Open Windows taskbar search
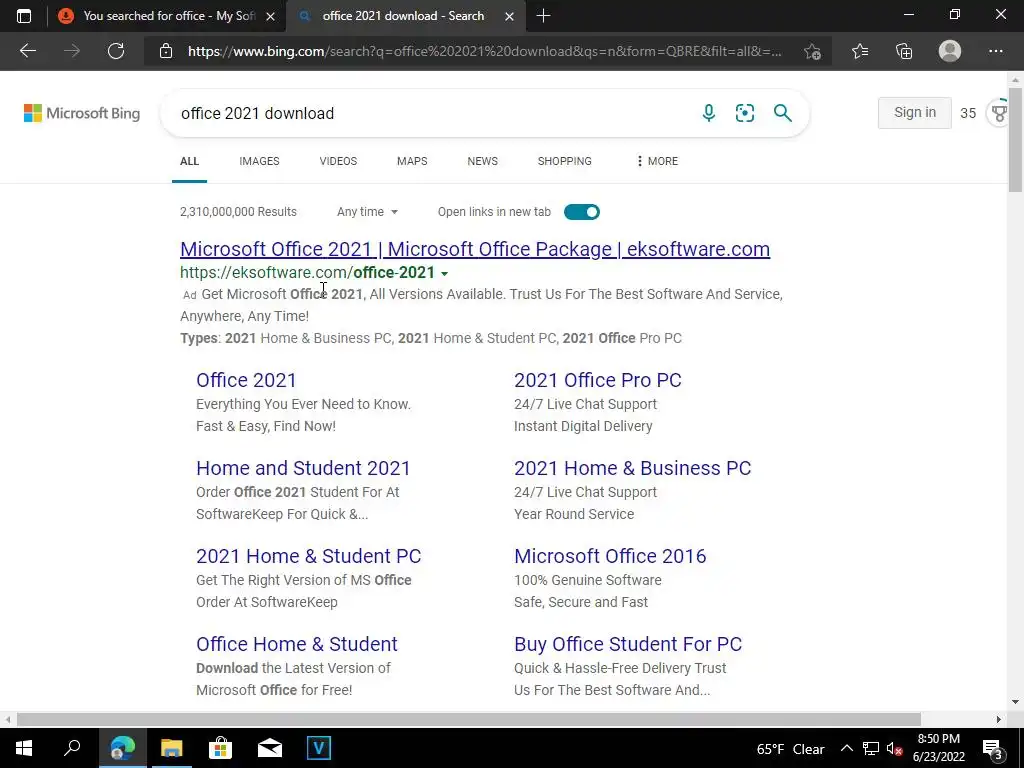The width and height of the screenshot is (1024, 768). (72, 748)
